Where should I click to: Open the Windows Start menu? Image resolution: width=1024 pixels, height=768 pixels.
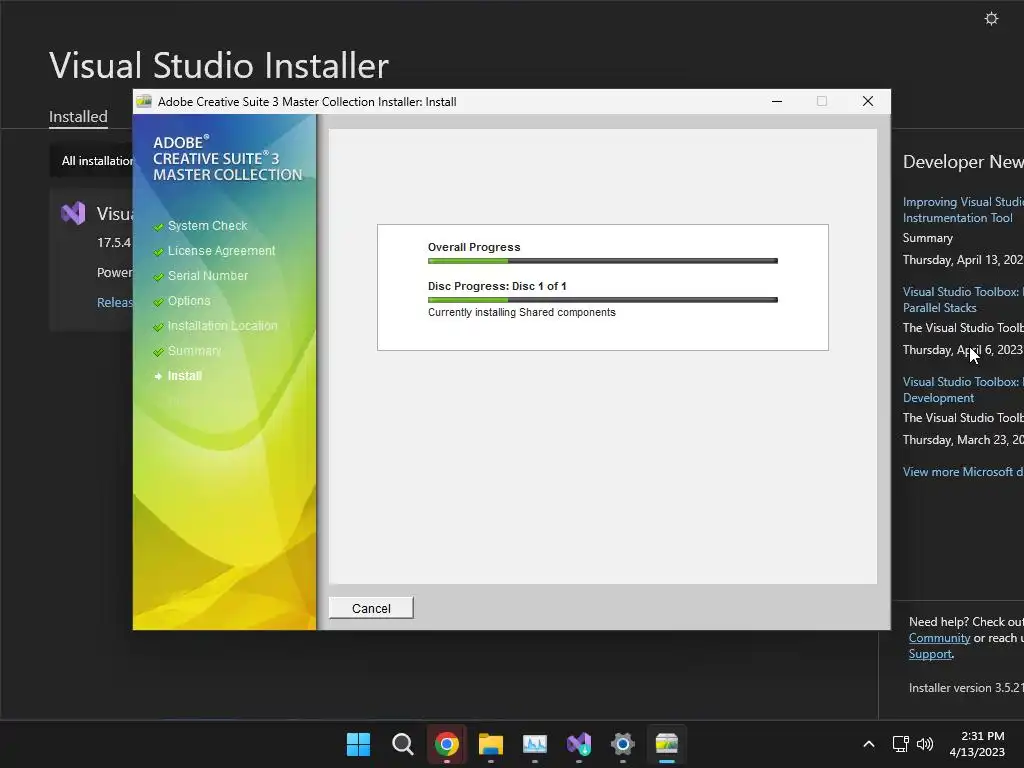point(358,744)
